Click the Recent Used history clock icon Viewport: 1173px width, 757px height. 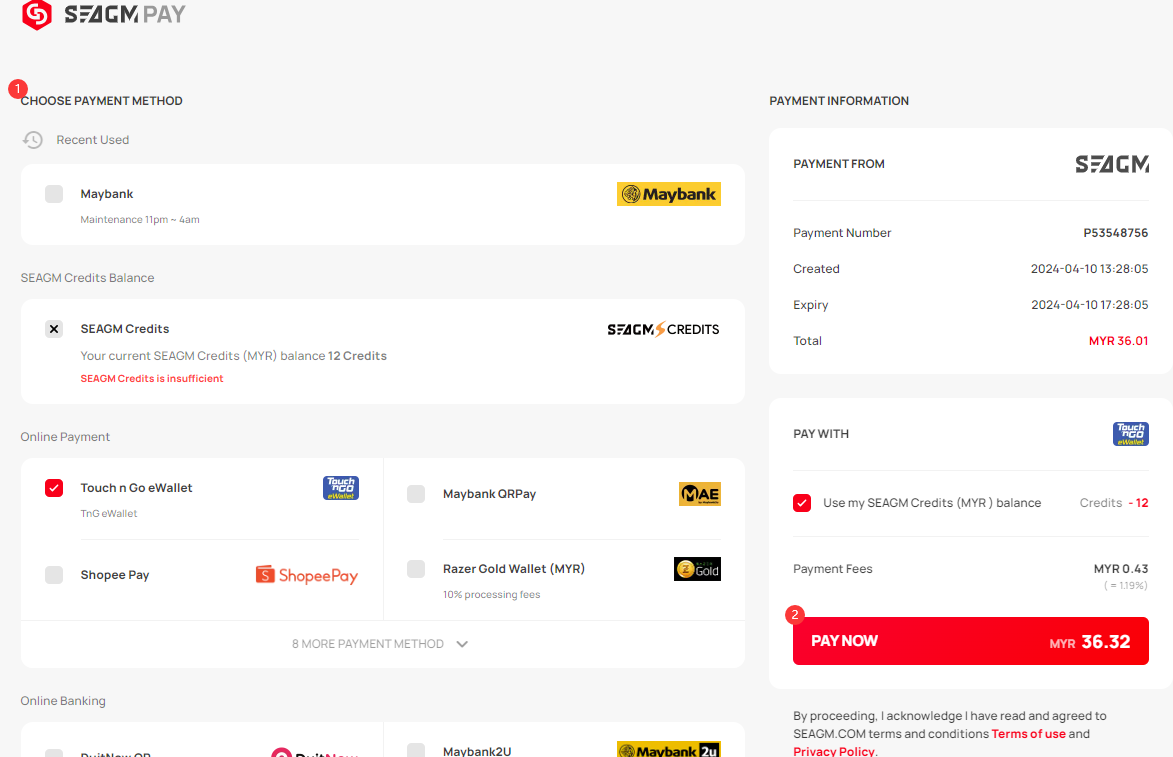[x=32, y=140]
